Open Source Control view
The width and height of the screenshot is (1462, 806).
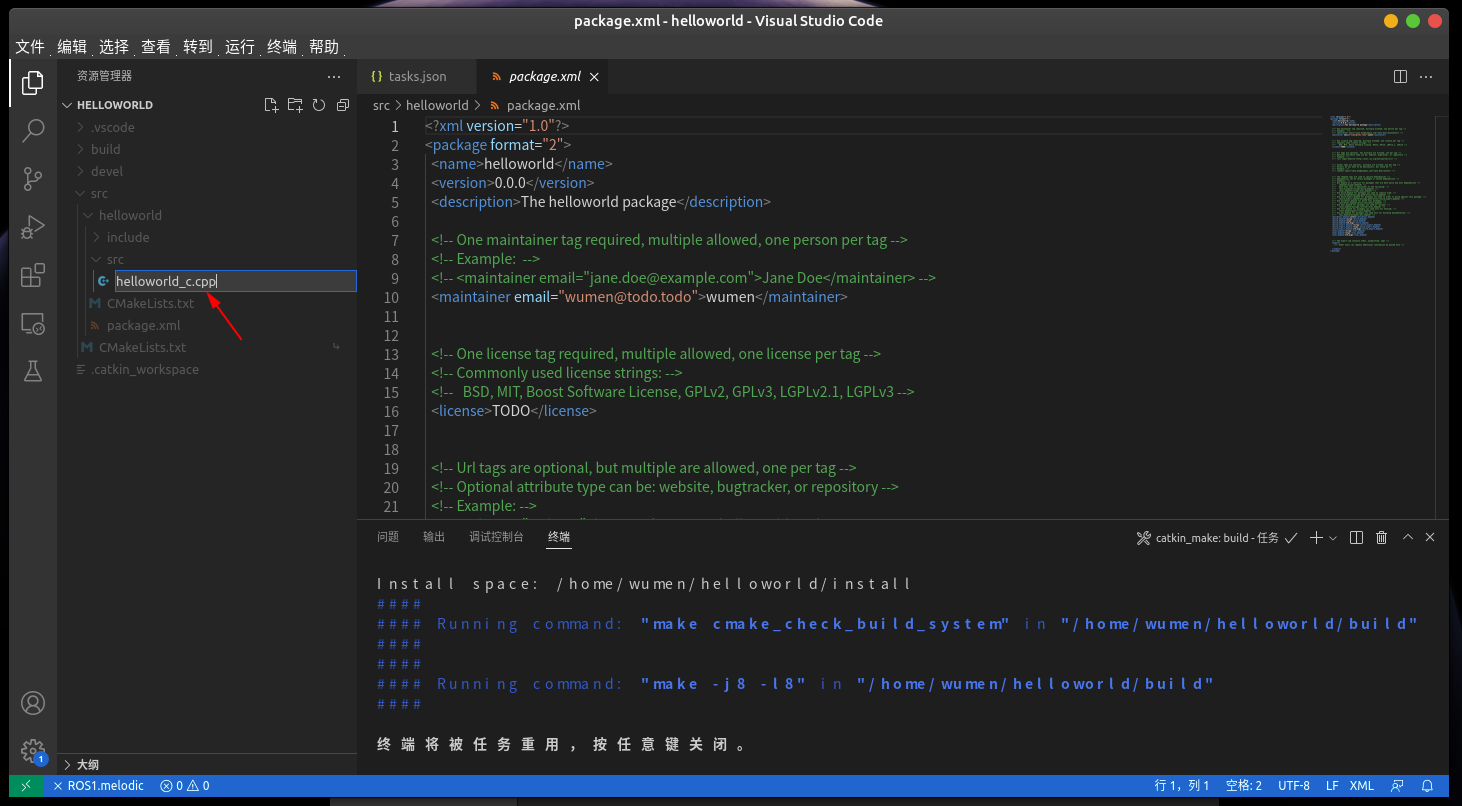(33, 178)
